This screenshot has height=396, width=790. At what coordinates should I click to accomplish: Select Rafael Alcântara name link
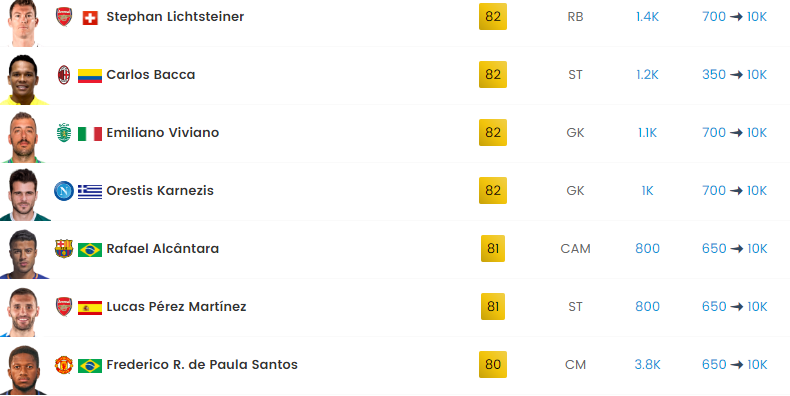point(163,248)
